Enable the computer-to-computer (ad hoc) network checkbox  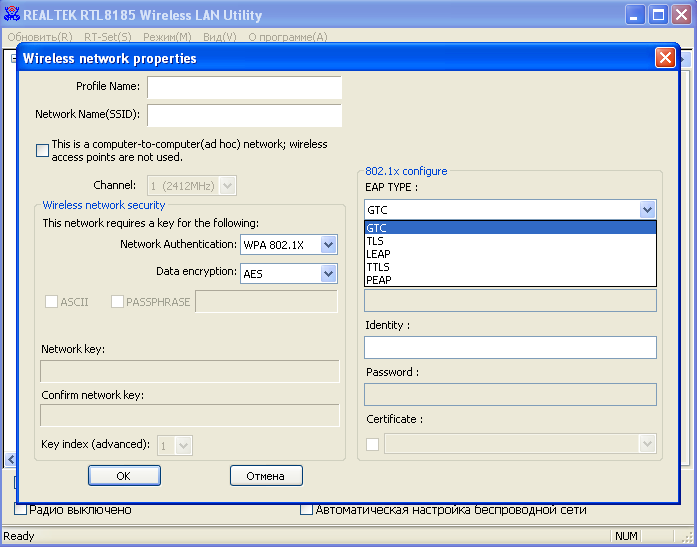(42, 151)
